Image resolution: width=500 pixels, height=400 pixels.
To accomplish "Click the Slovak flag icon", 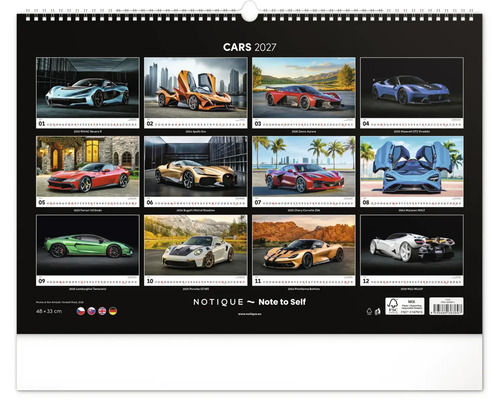I will pos(91,311).
